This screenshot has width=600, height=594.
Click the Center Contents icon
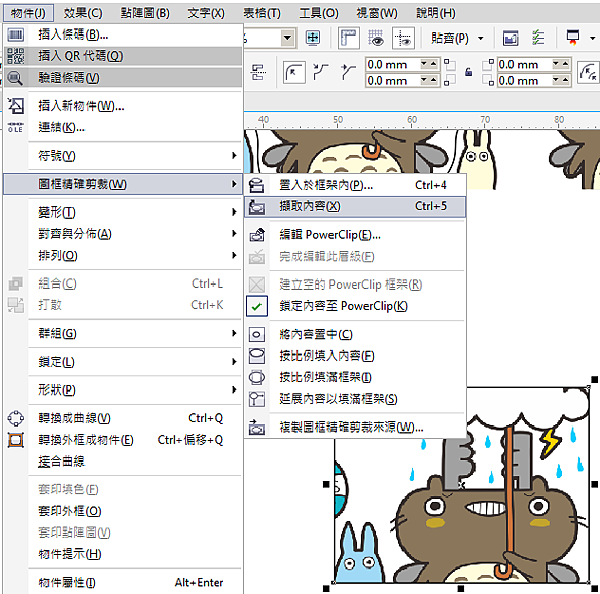257,334
